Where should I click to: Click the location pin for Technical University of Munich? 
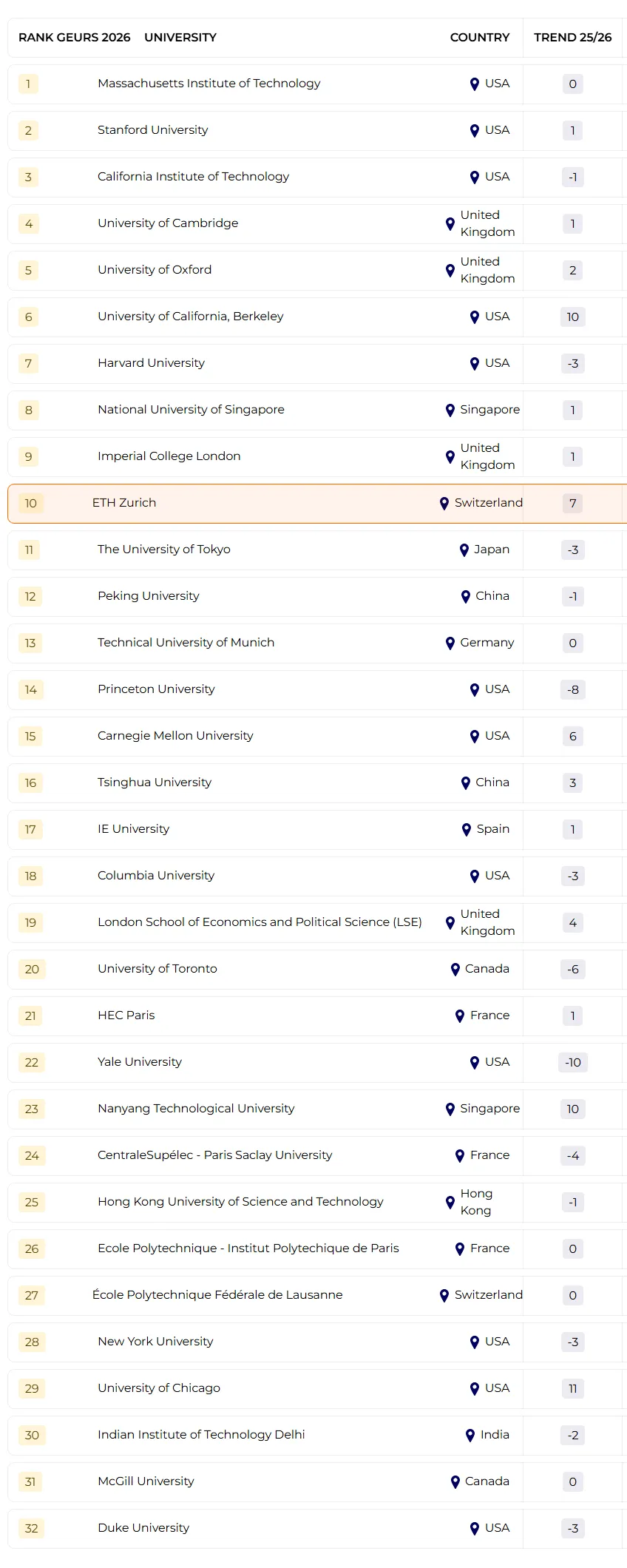pos(450,643)
